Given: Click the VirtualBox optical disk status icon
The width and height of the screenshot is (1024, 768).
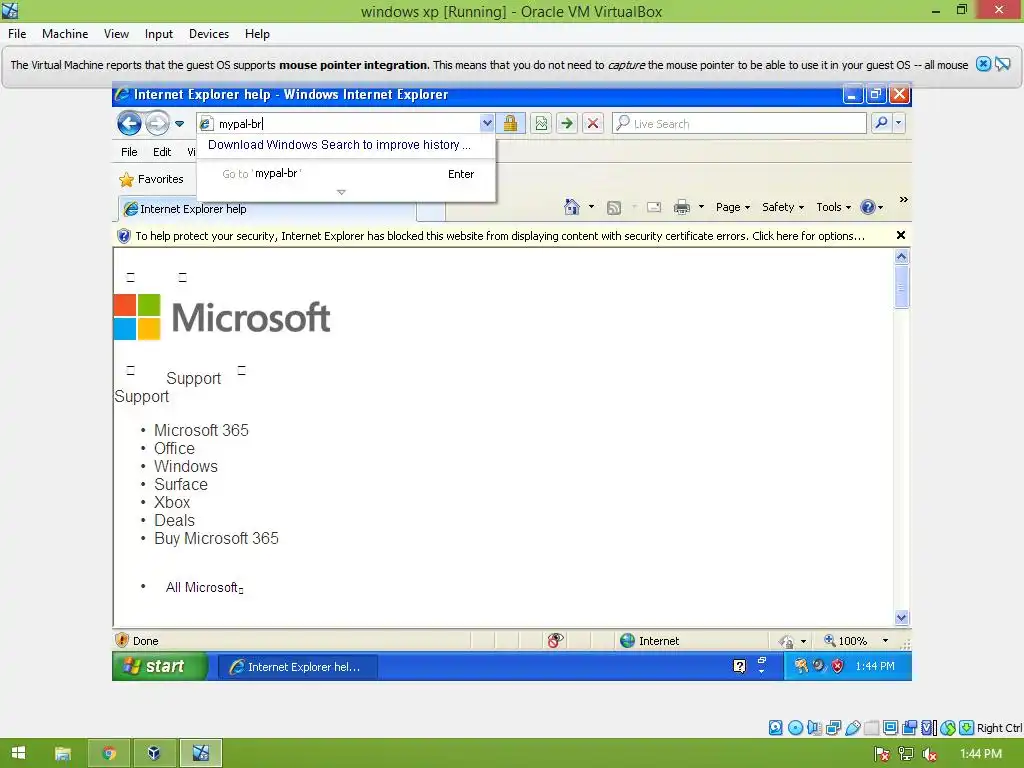Looking at the screenshot, I should click(x=795, y=728).
